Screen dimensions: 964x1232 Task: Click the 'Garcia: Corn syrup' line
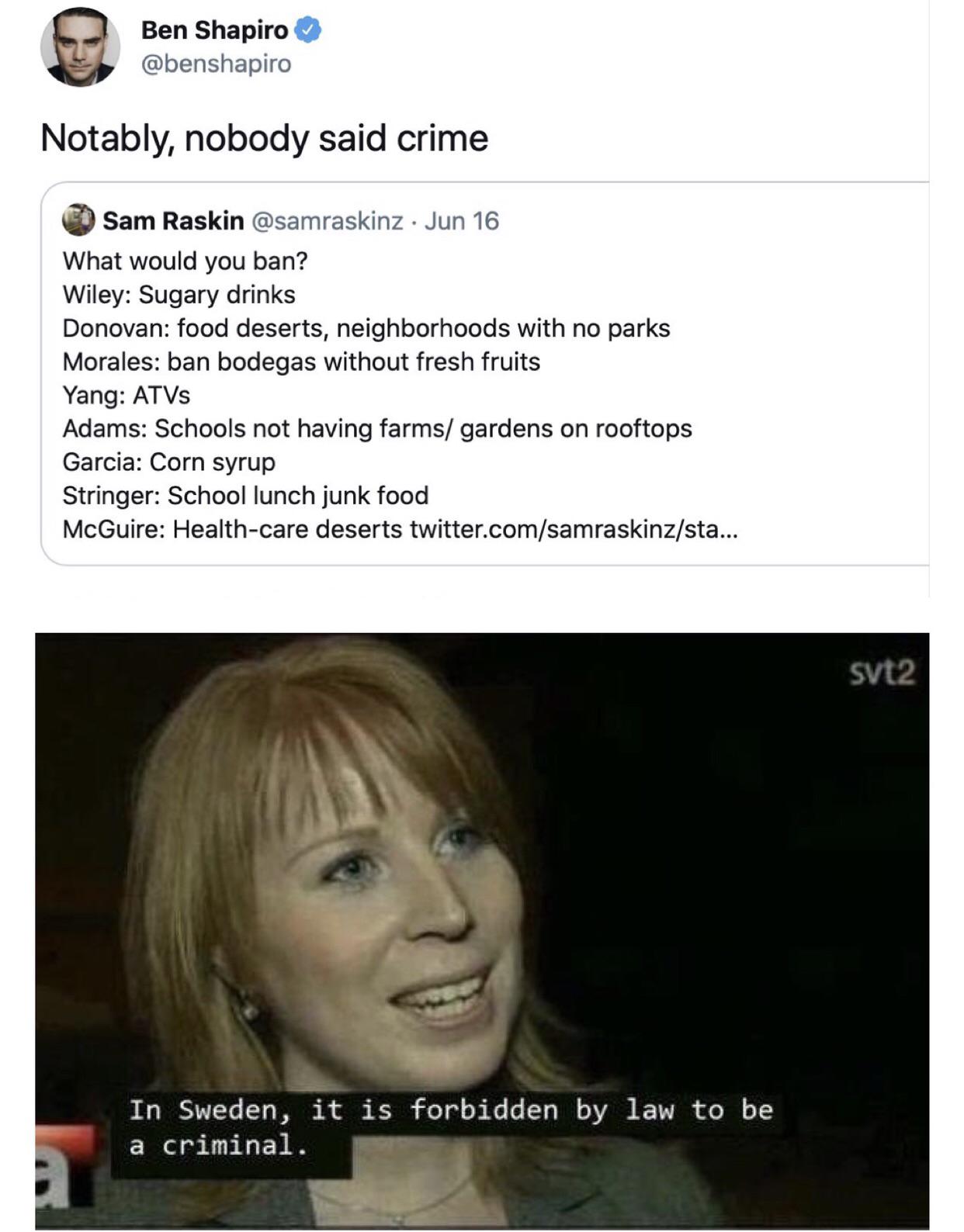[169, 462]
